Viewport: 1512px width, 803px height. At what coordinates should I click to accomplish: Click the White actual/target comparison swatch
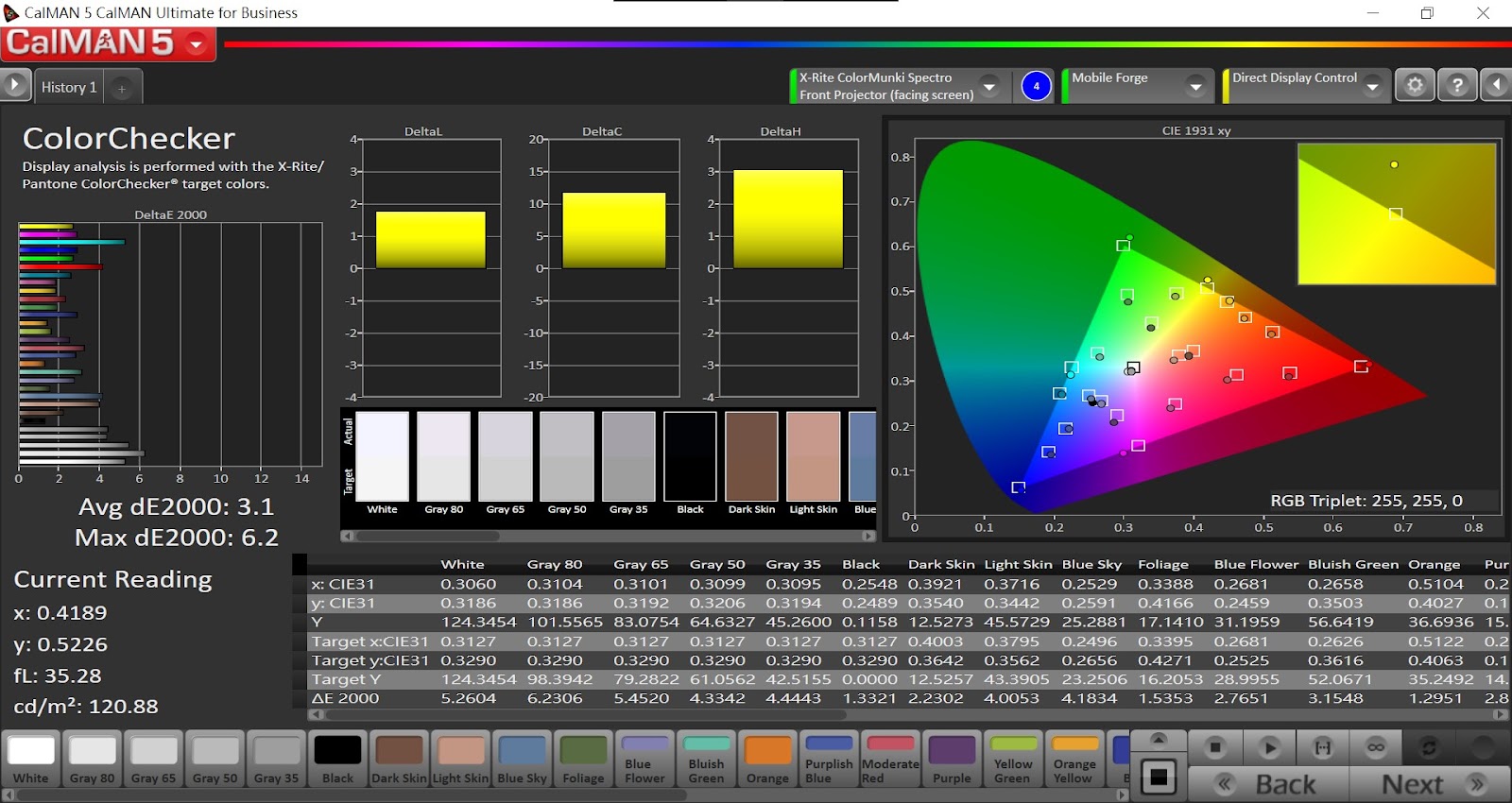pyautogui.click(x=382, y=456)
